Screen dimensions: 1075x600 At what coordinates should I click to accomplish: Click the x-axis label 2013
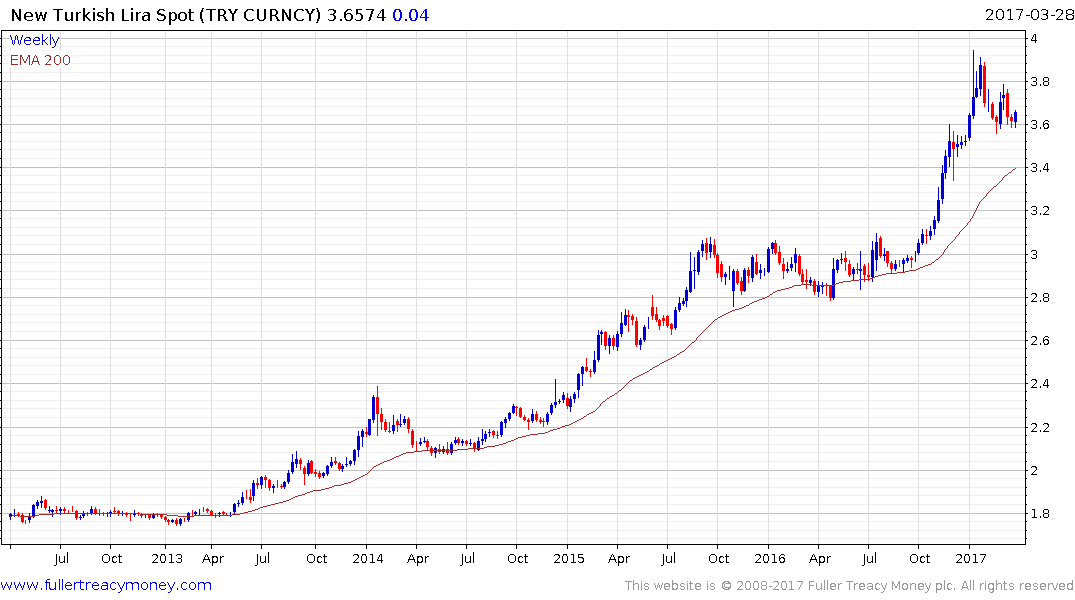click(x=167, y=559)
